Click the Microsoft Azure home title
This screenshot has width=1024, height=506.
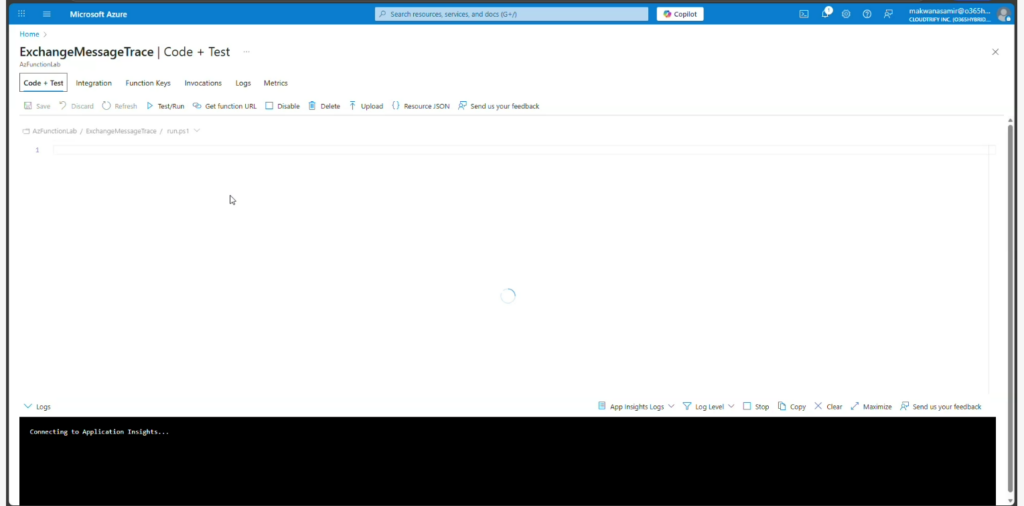tap(99, 14)
